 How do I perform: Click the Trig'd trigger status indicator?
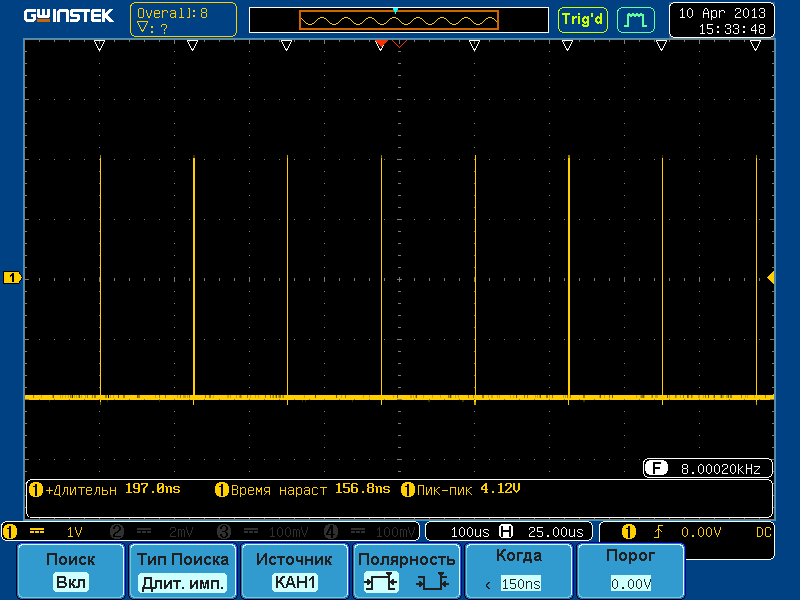(582, 19)
